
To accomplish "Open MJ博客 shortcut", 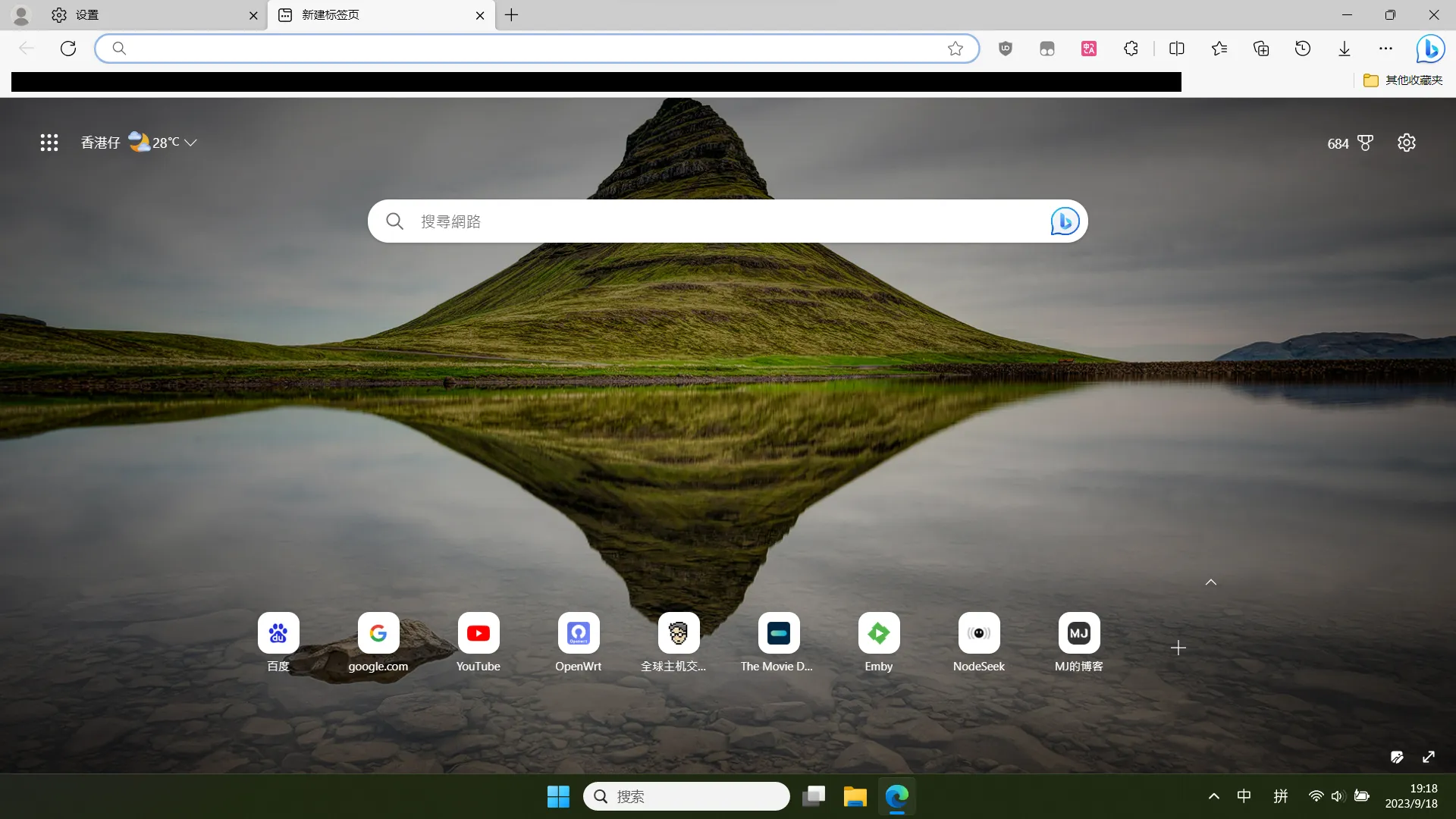I will pos(1079,633).
